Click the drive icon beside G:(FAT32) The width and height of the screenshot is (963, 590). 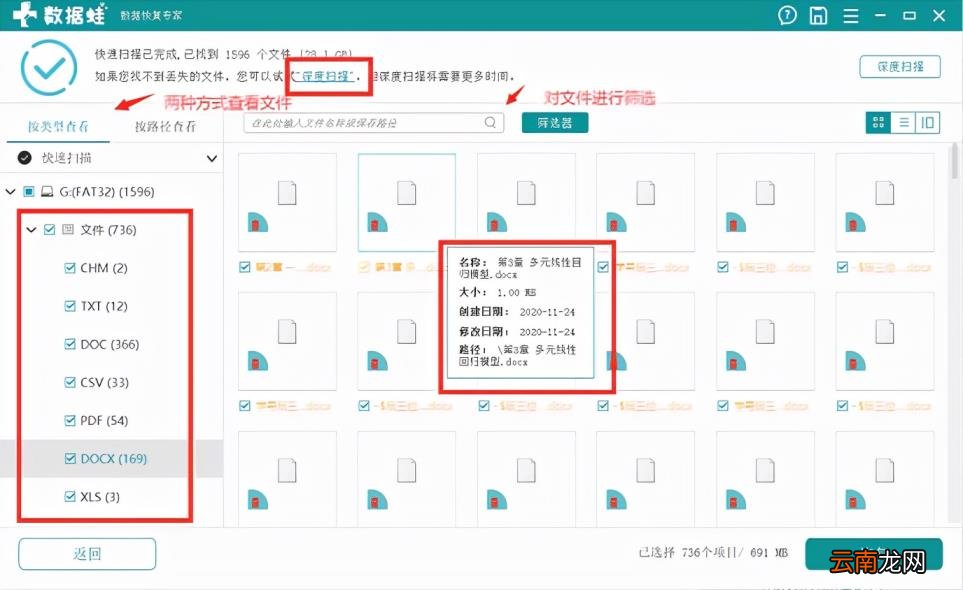click(47, 192)
